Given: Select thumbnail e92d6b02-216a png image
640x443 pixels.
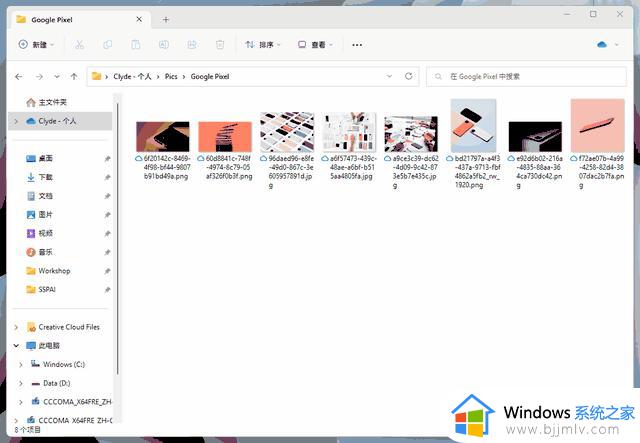Looking at the screenshot, I should pos(535,136).
